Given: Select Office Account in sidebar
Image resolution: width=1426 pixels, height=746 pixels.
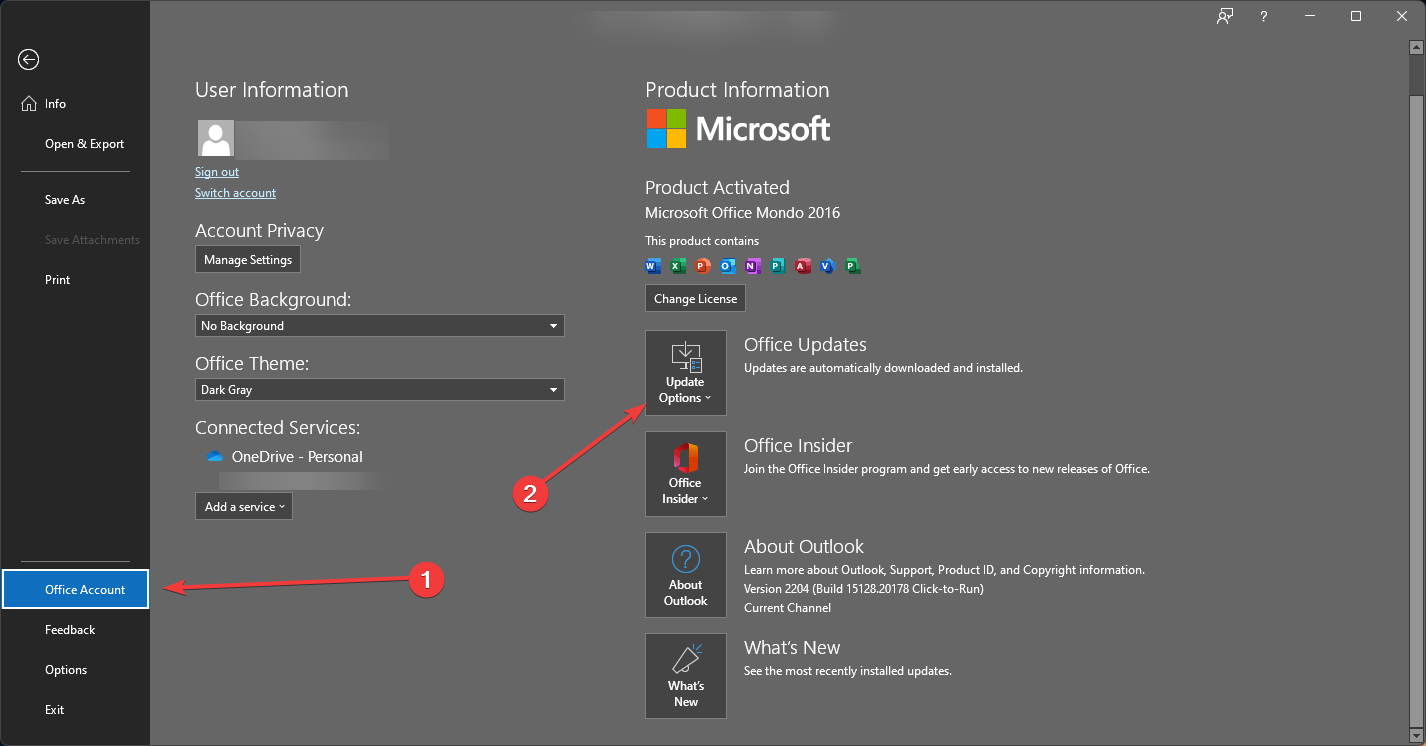Looking at the screenshot, I should click(75, 590).
